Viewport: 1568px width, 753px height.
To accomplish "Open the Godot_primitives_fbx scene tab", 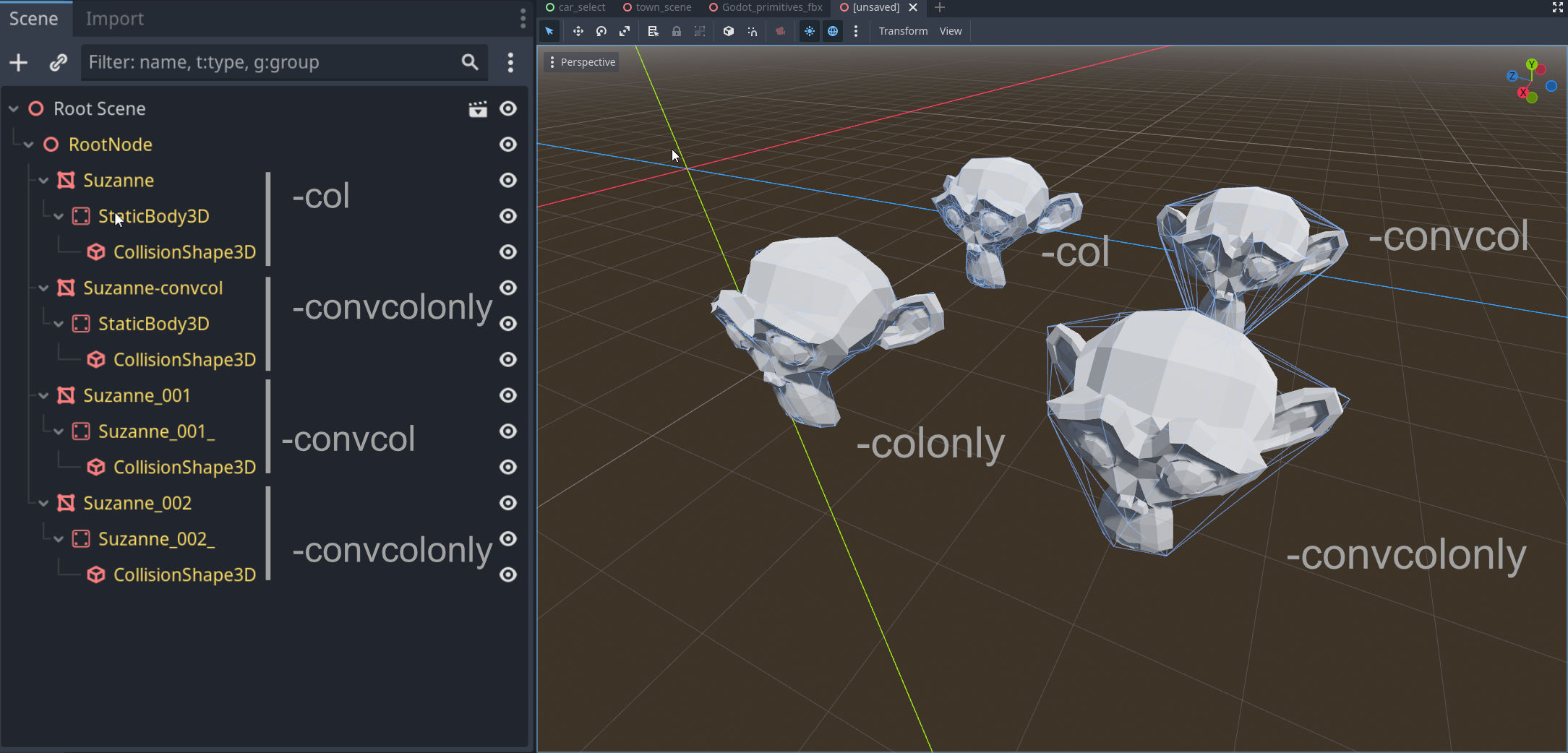I will (x=766, y=7).
